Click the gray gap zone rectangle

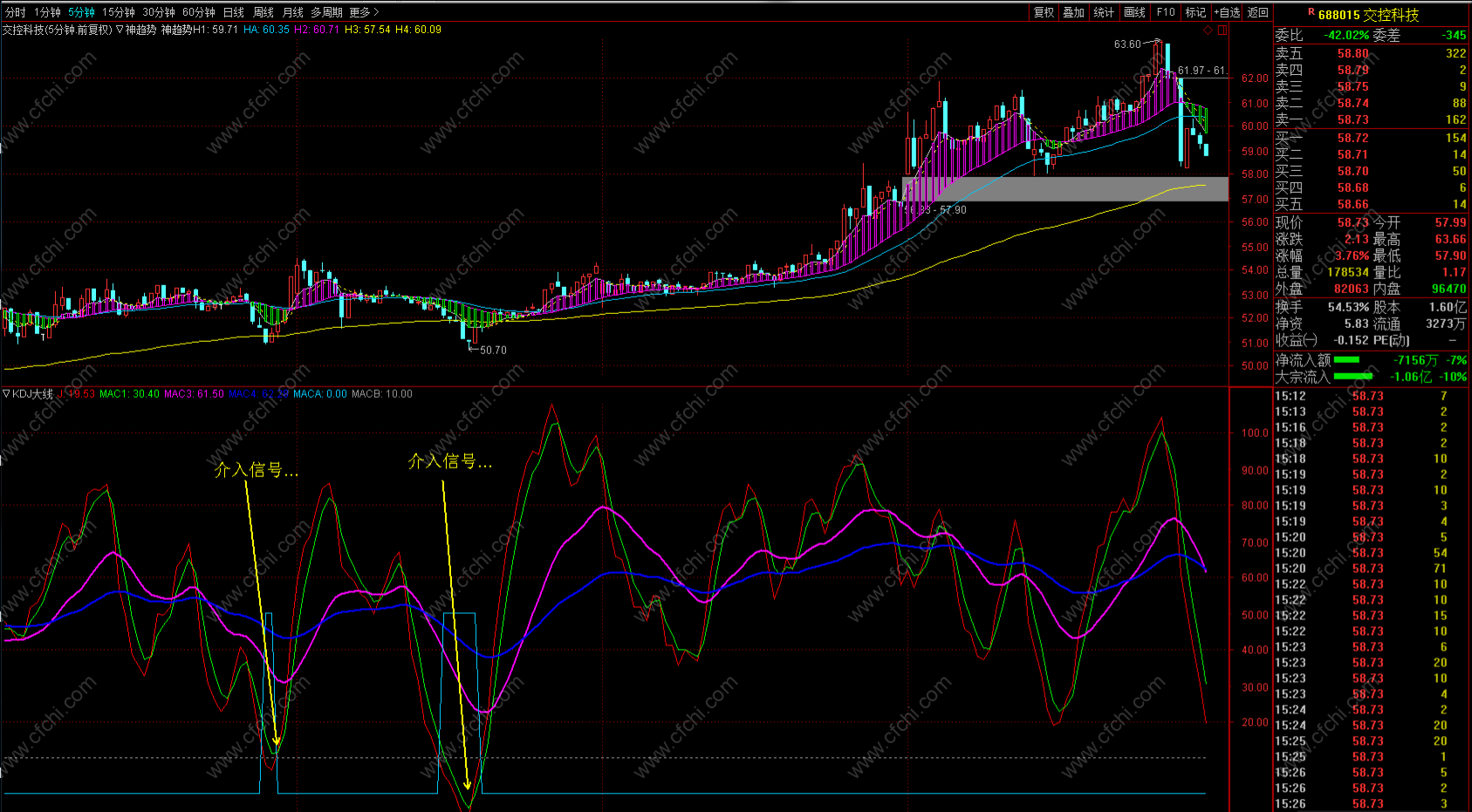1065,189
